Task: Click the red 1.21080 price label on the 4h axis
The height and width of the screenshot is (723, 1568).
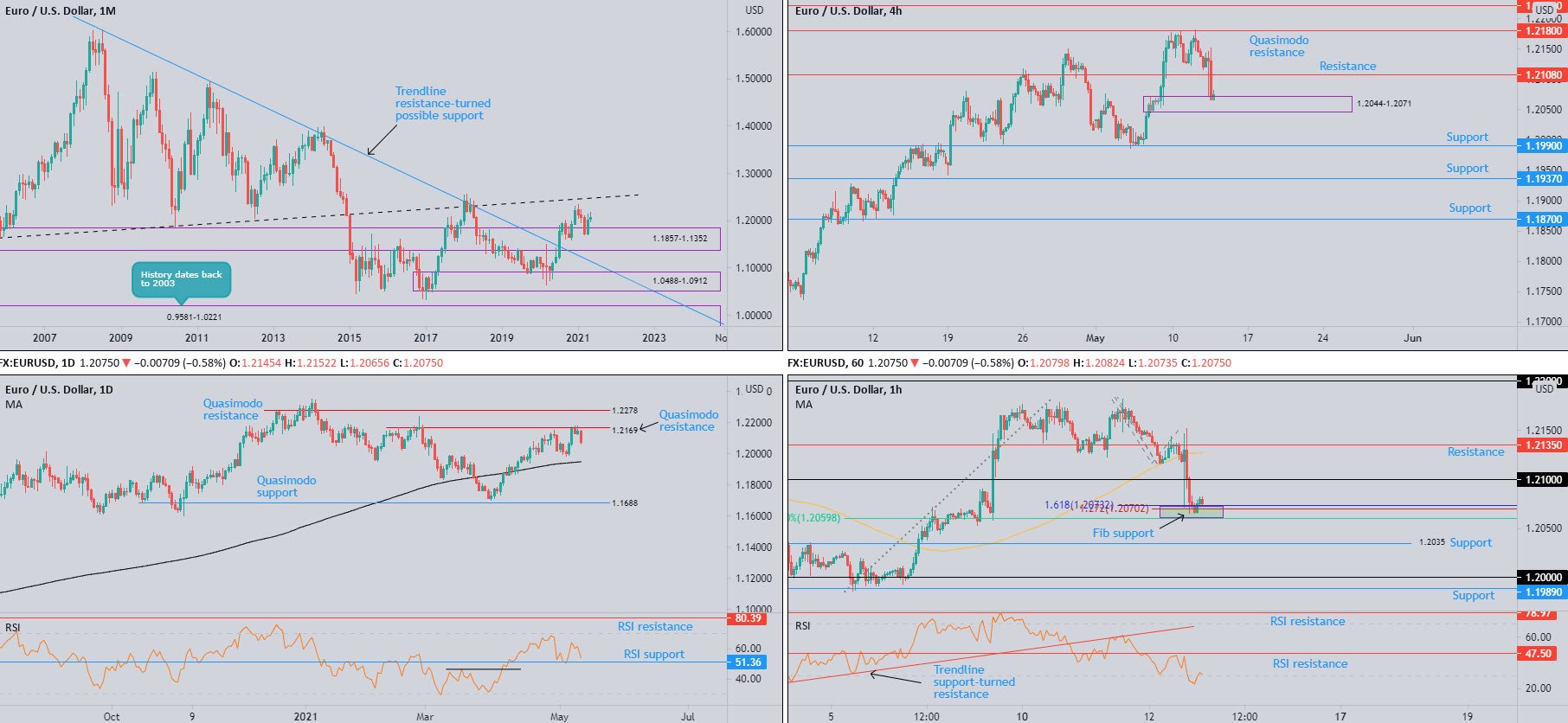Action: [1542, 75]
